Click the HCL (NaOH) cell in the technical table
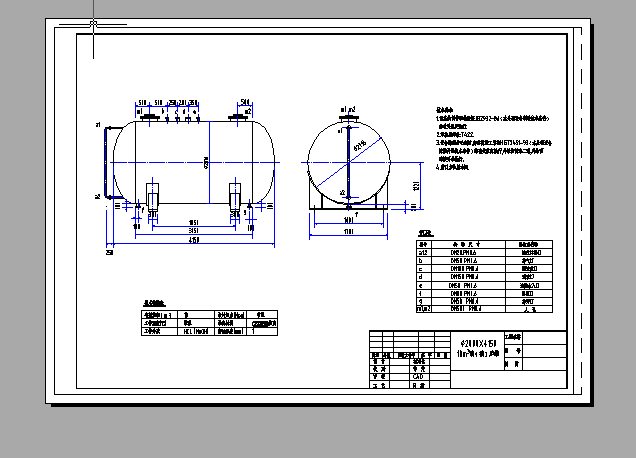The image size is (636, 458). pyautogui.click(x=196, y=331)
